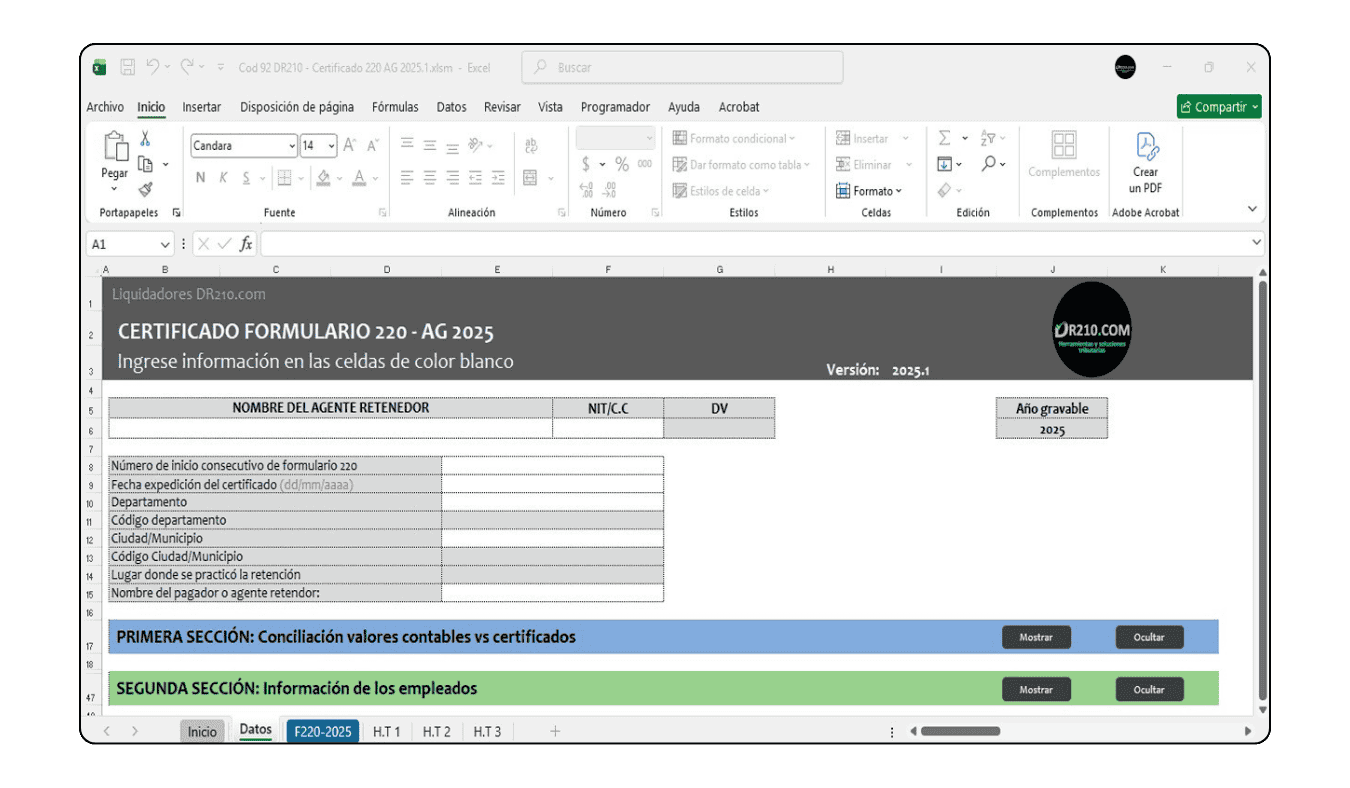
Task: Switch to the Programador ribbon tab
Action: pyautogui.click(x=614, y=107)
